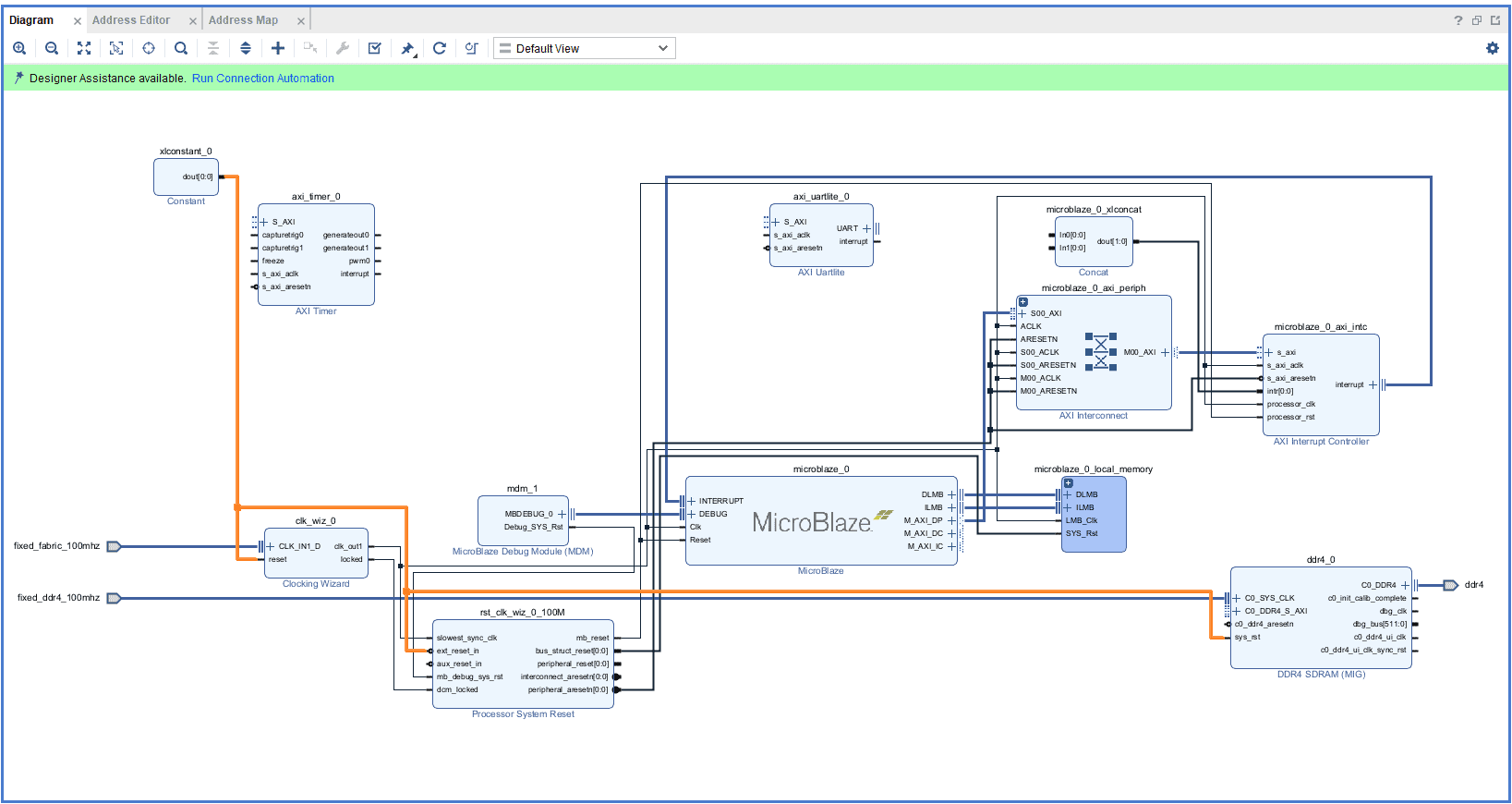
Task: Open the search magnifier tool
Action: pos(181,48)
